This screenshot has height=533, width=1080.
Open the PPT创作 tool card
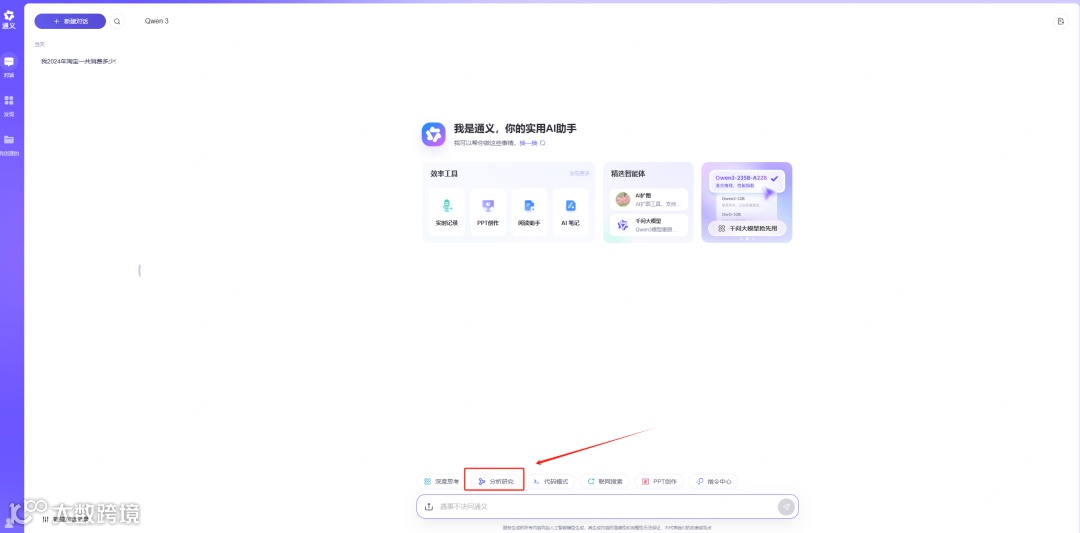tap(488, 213)
